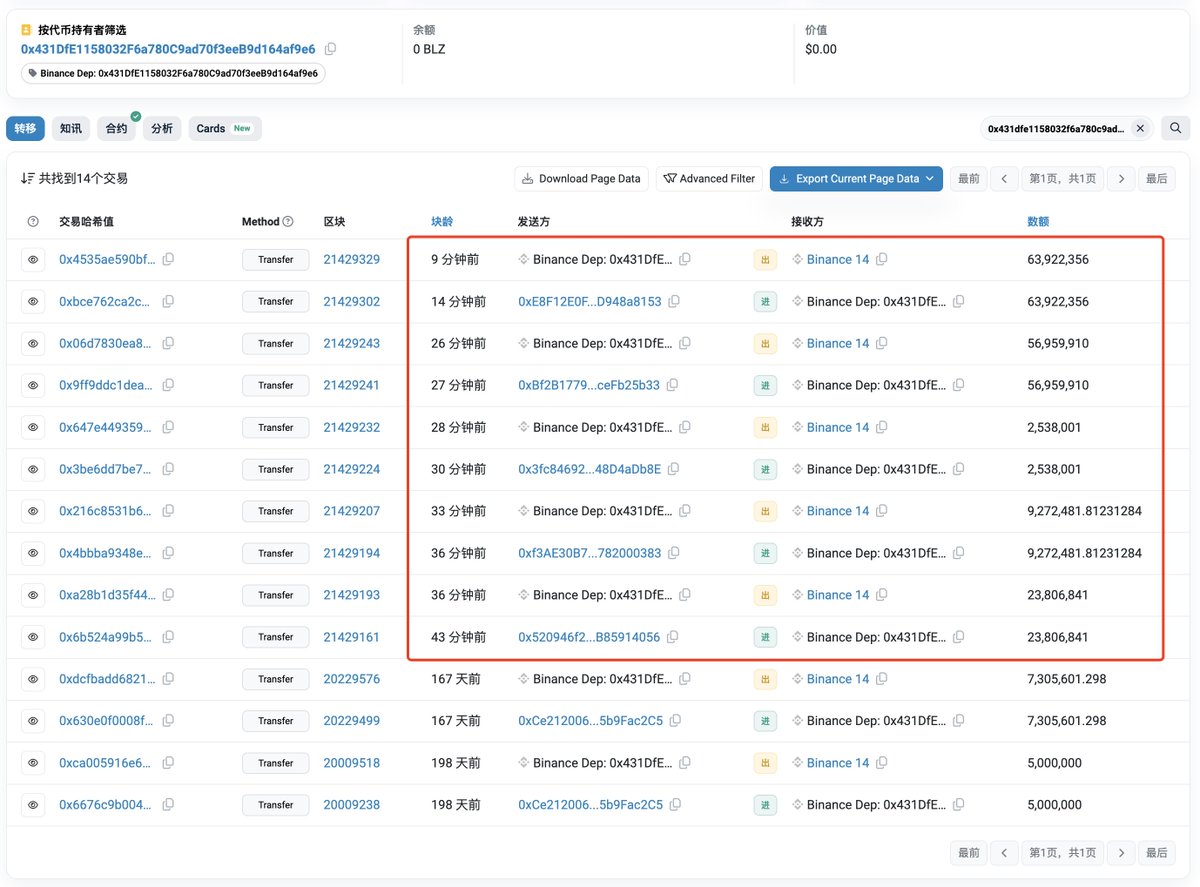Image resolution: width=1200 pixels, height=887 pixels.
Task: Open transaction hash 0xca005916e6... link
Action: 107,763
